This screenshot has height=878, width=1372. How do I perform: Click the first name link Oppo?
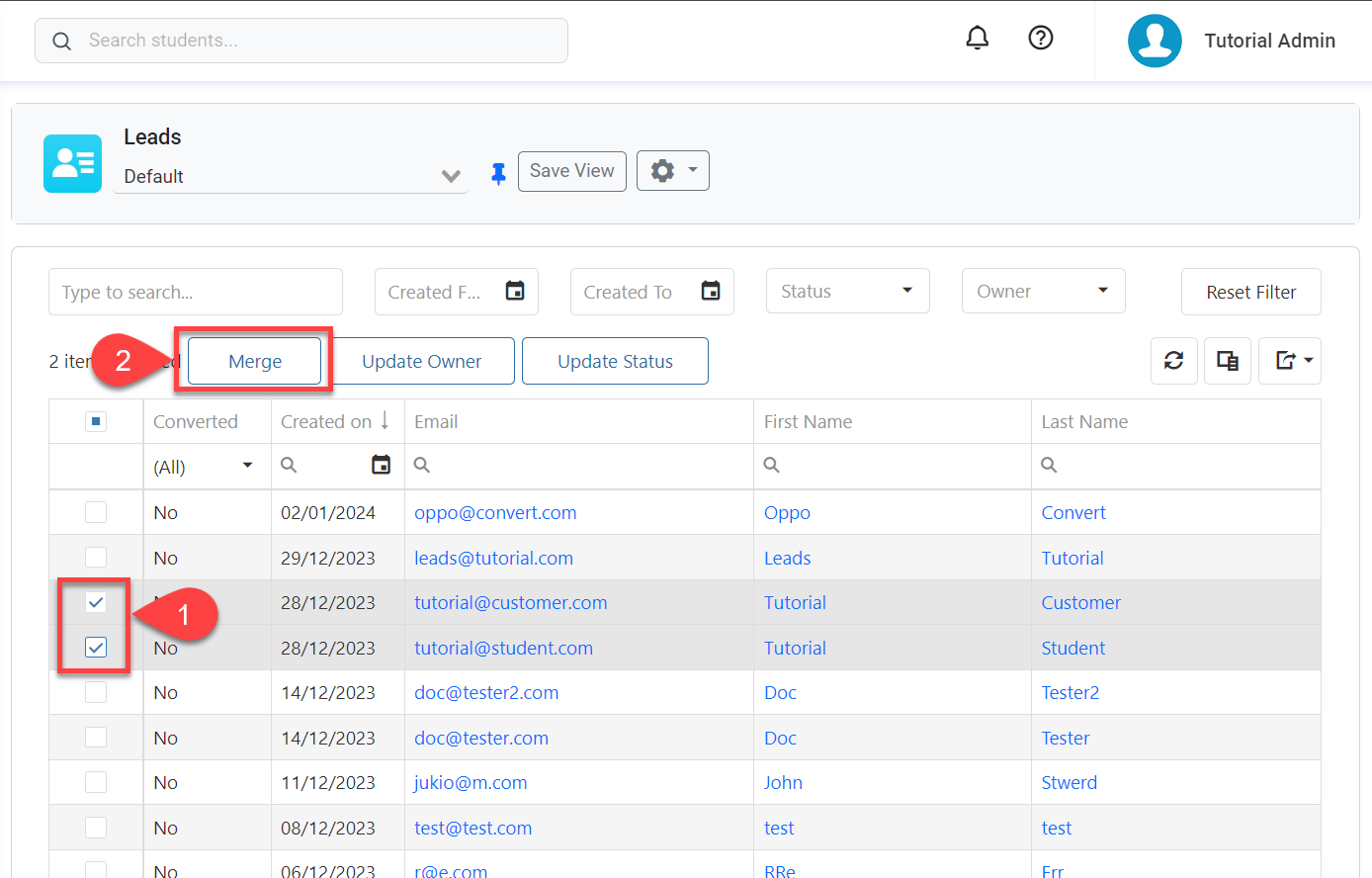(x=787, y=512)
